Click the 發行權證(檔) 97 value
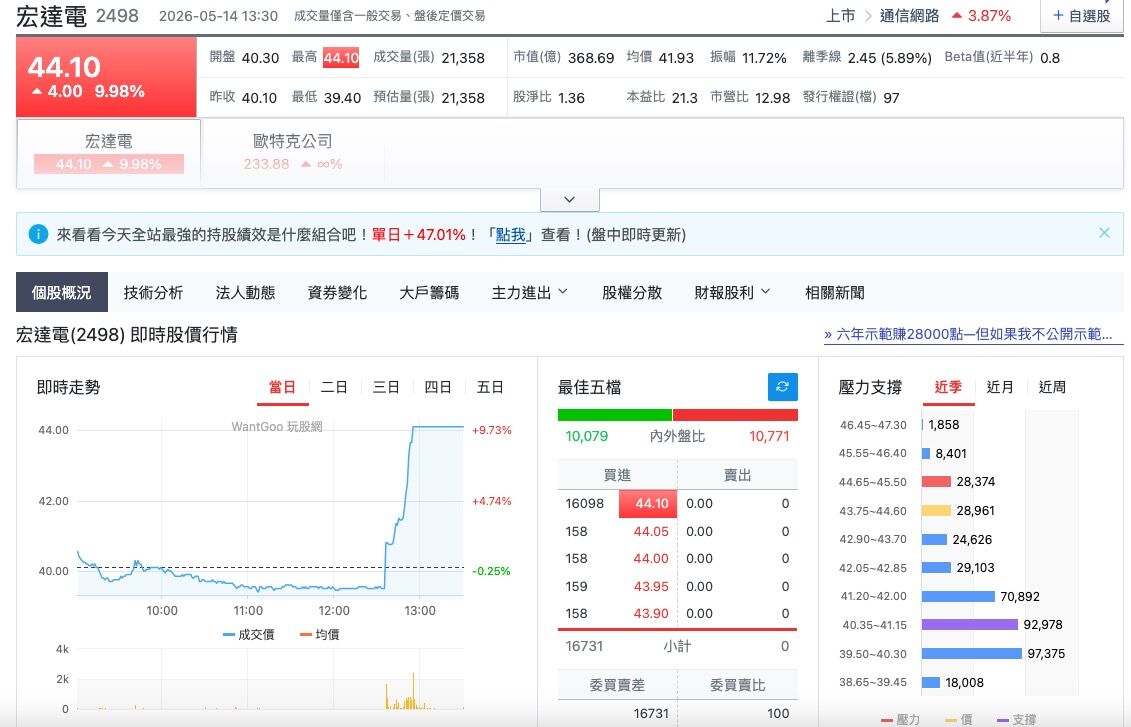Image resolution: width=1131 pixels, height=727 pixels. [892, 97]
